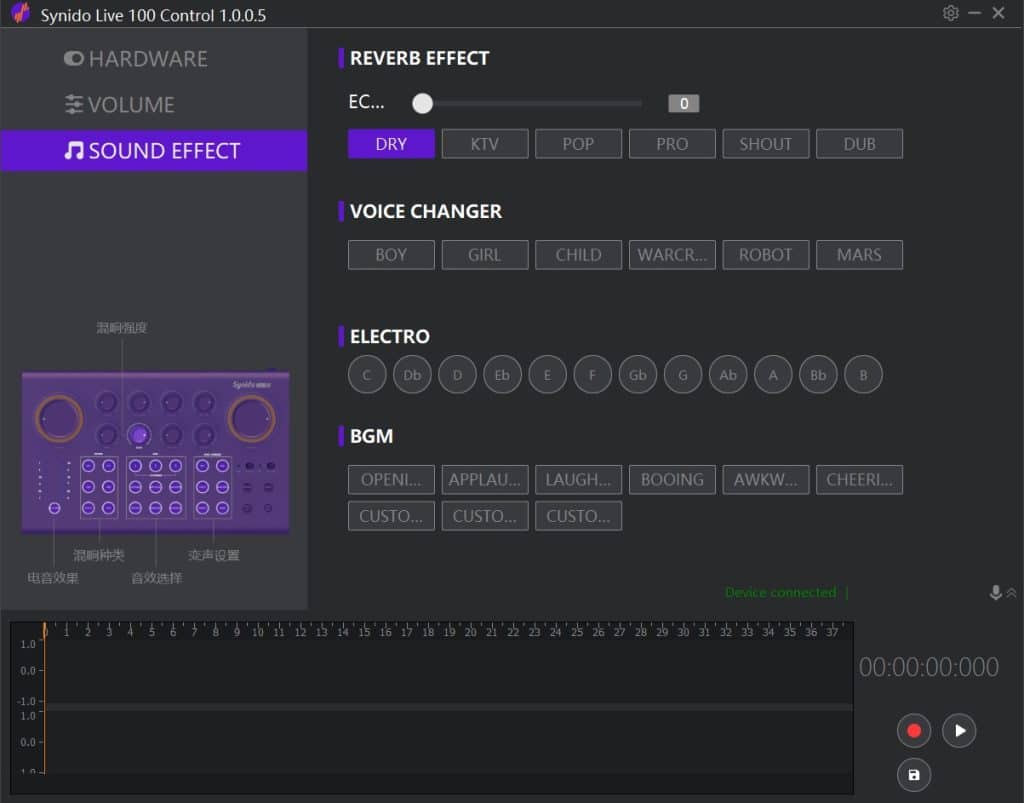Viewport: 1024px width, 803px height.
Task: Save the recording with the disk icon
Action: click(x=914, y=775)
